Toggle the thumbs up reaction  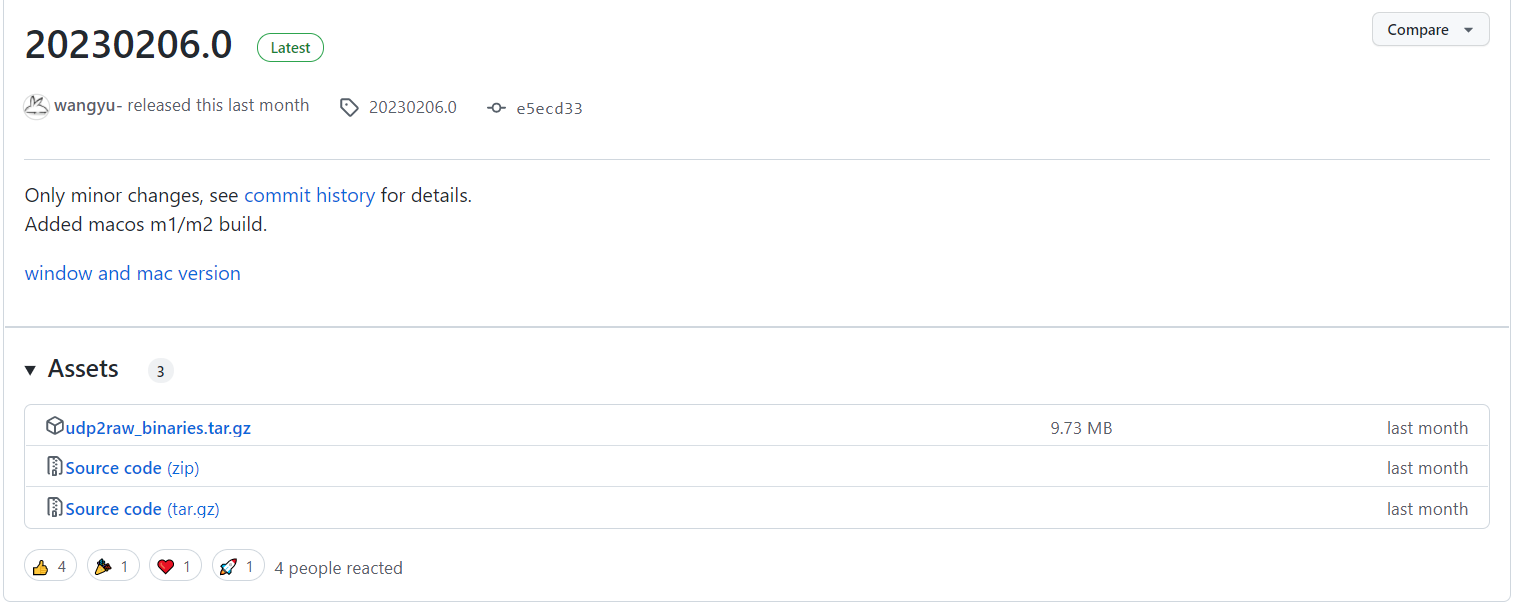50,567
